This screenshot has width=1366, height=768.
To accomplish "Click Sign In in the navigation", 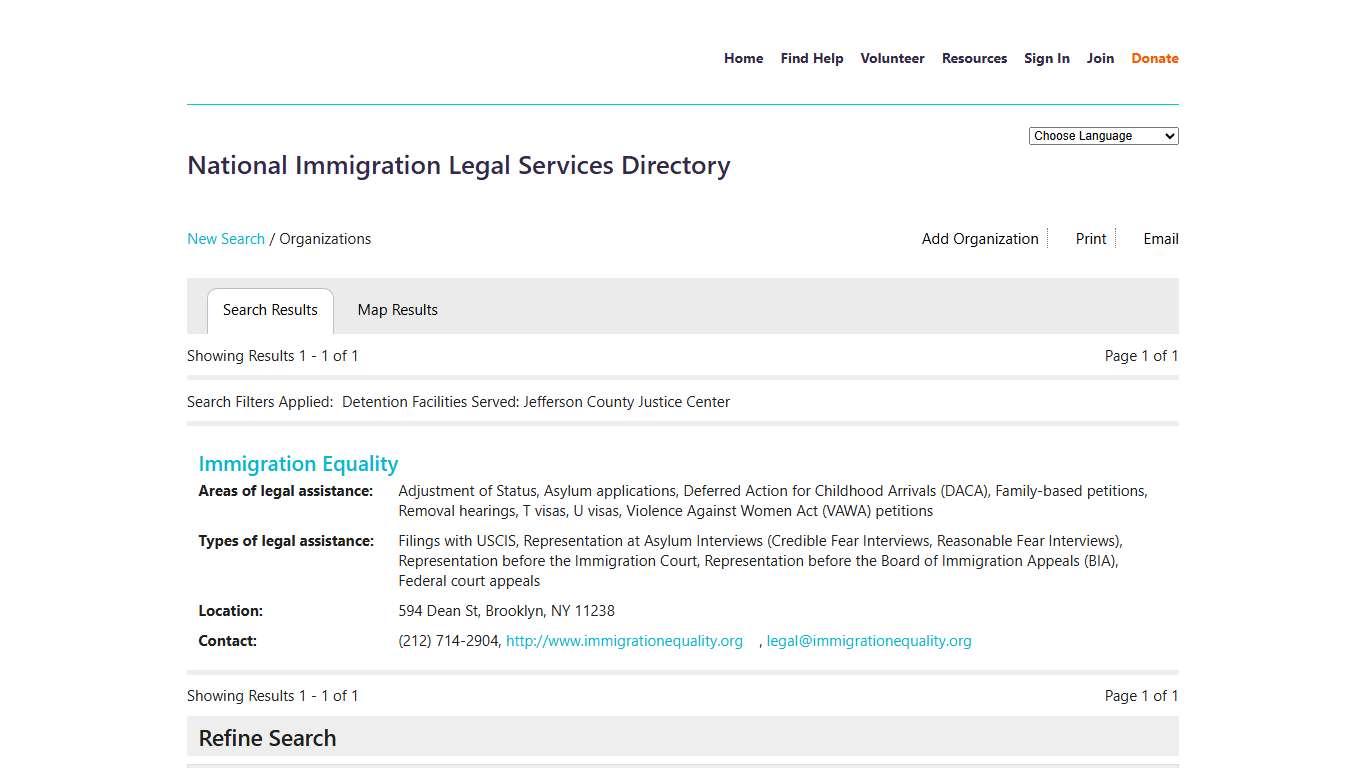I will 1047,58.
